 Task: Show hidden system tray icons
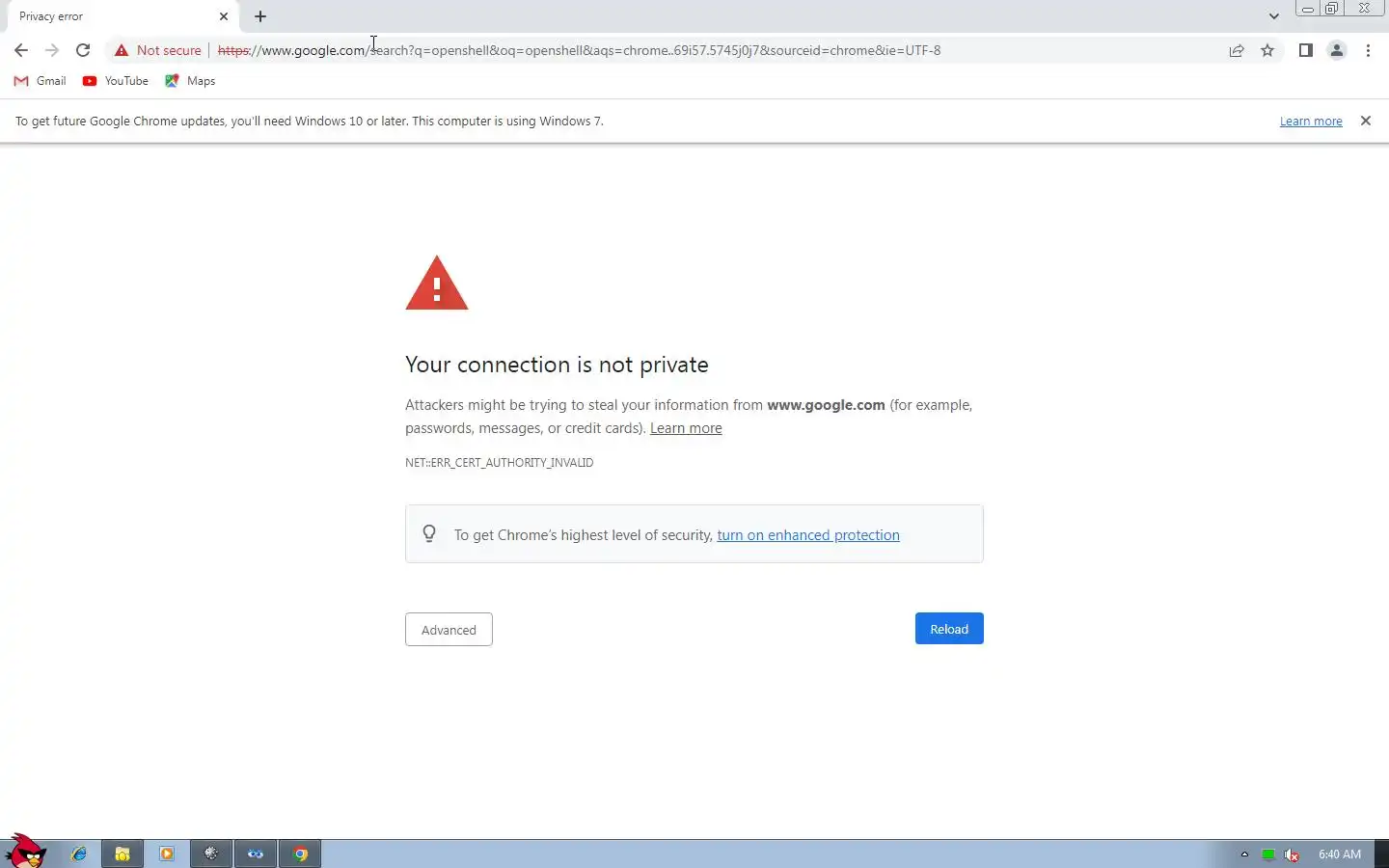(x=1244, y=854)
